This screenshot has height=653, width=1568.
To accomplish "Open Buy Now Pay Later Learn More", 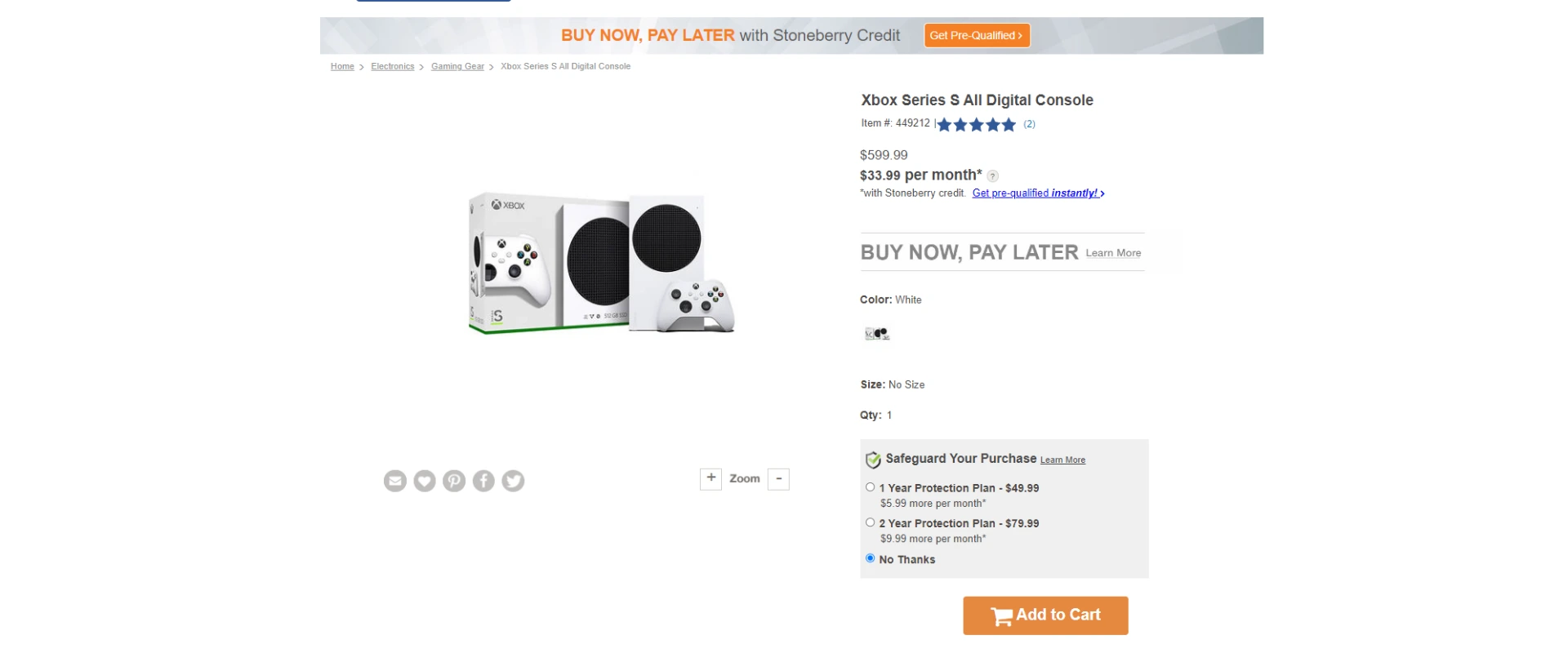I will click(1112, 253).
